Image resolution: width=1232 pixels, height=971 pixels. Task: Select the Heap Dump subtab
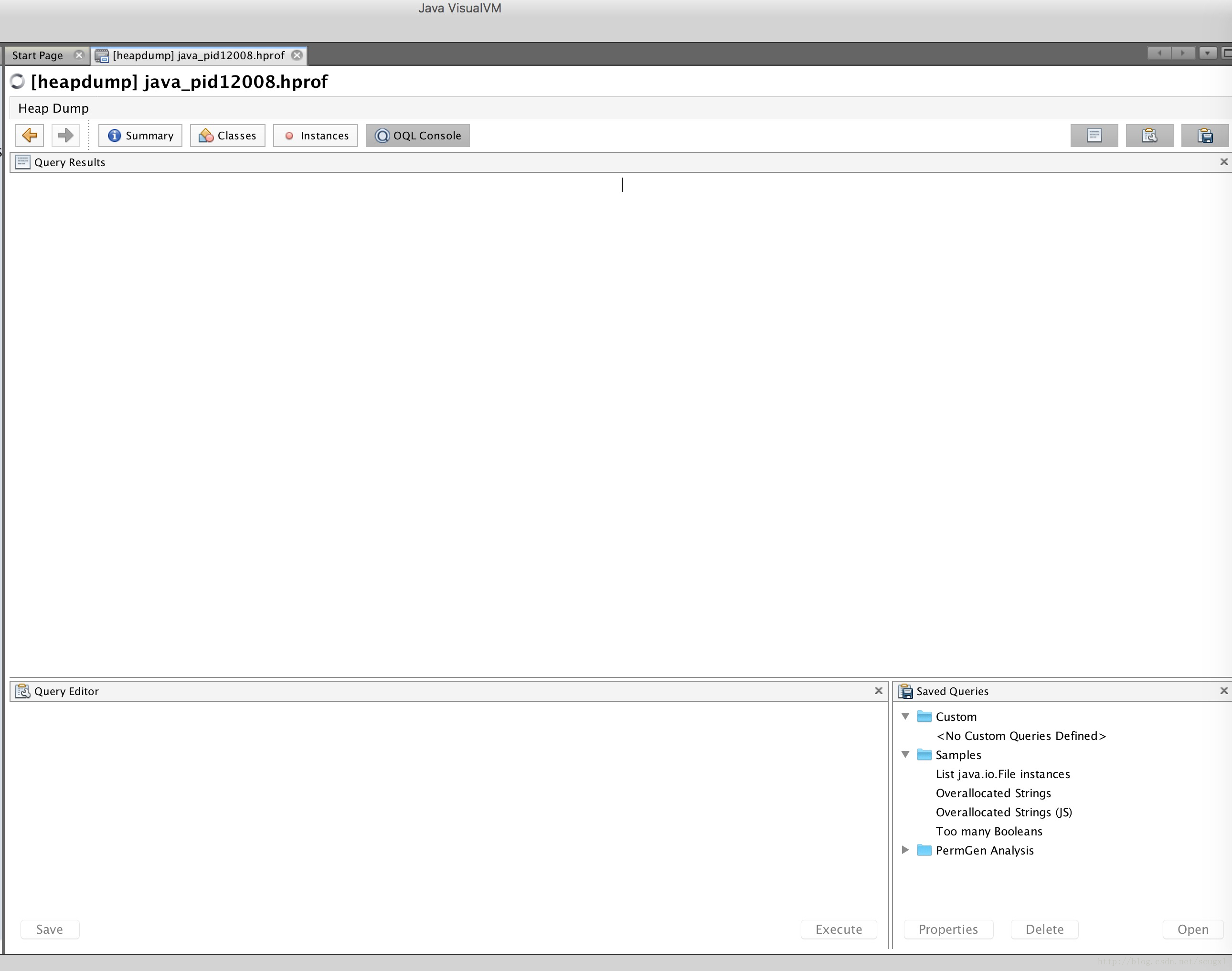tap(53, 108)
